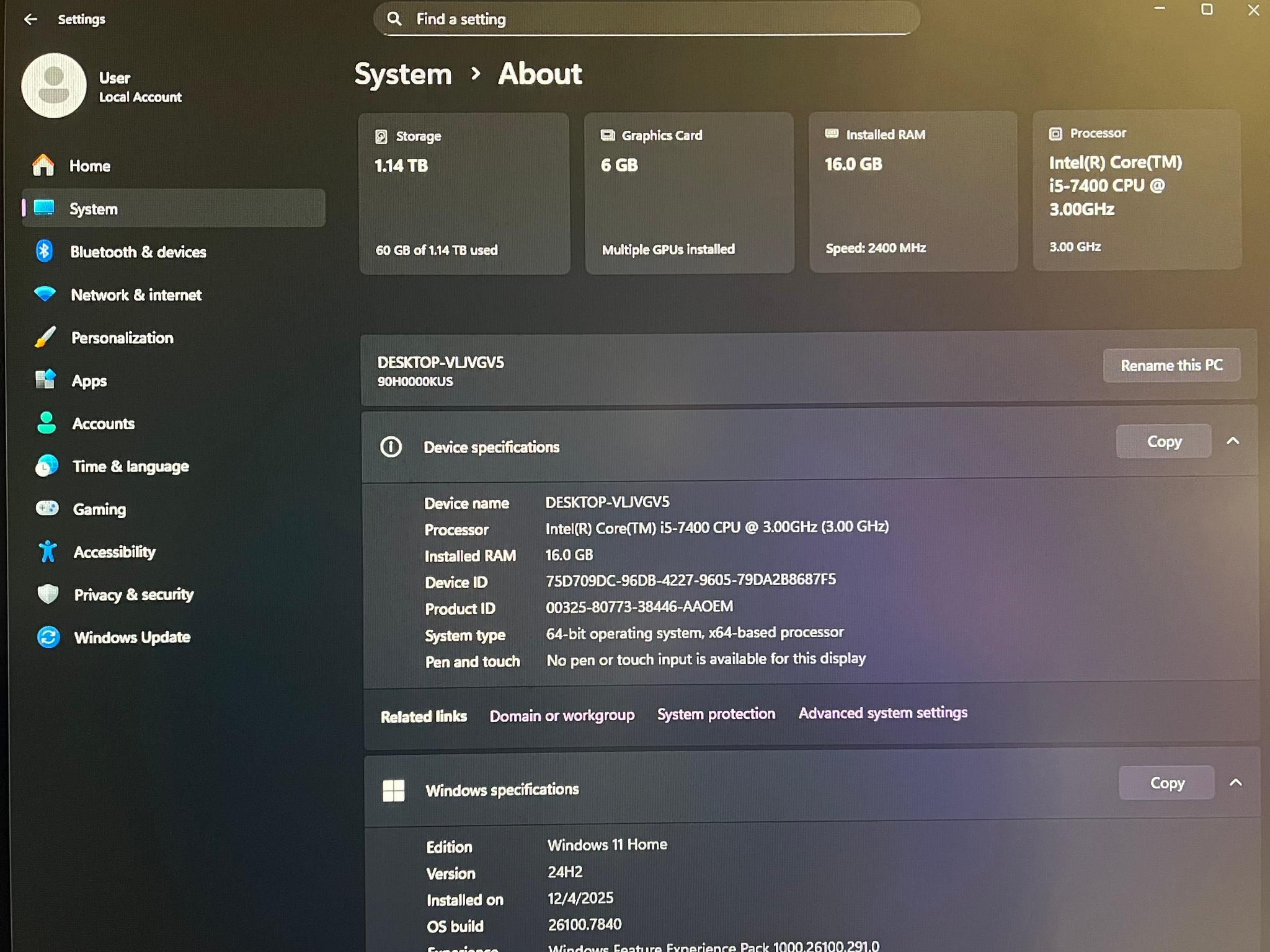Viewport: 1270px width, 952px height.
Task: Click "60 GB of 1.14 TB used" text
Action: coord(437,250)
